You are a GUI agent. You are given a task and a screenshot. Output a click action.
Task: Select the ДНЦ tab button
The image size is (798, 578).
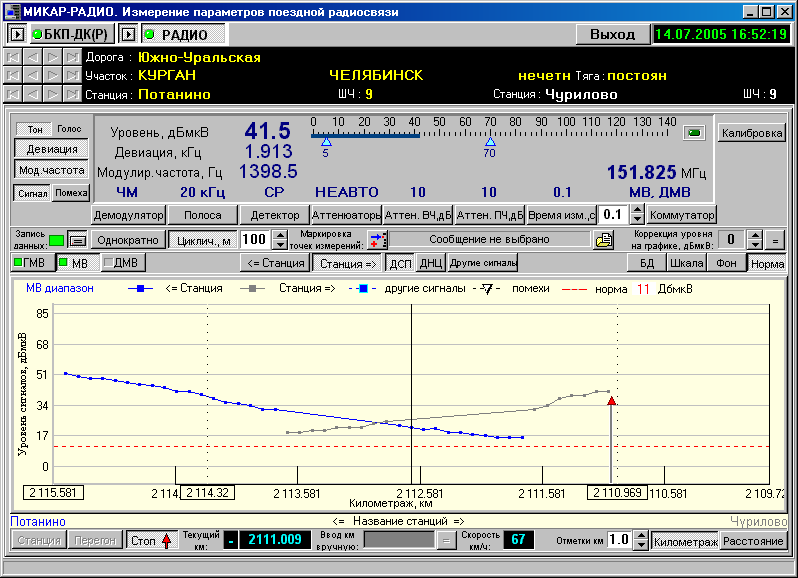coord(430,263)
